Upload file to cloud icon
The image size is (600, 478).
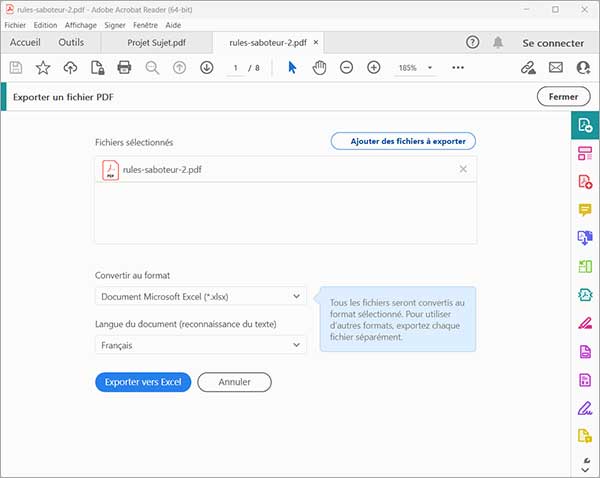point(70,68)
